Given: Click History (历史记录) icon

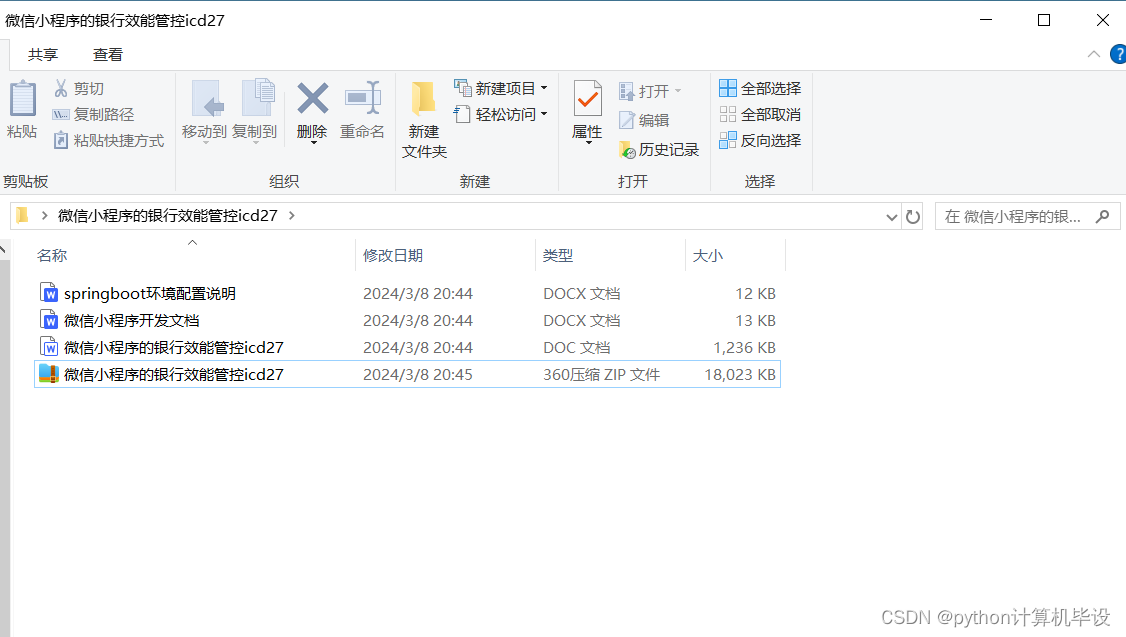Looking at the screenshot, I should point(627,149).
